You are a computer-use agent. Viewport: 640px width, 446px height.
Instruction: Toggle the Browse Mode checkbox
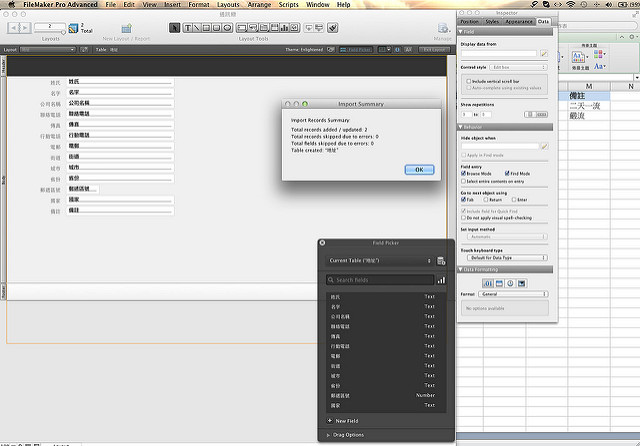(464, 173)
